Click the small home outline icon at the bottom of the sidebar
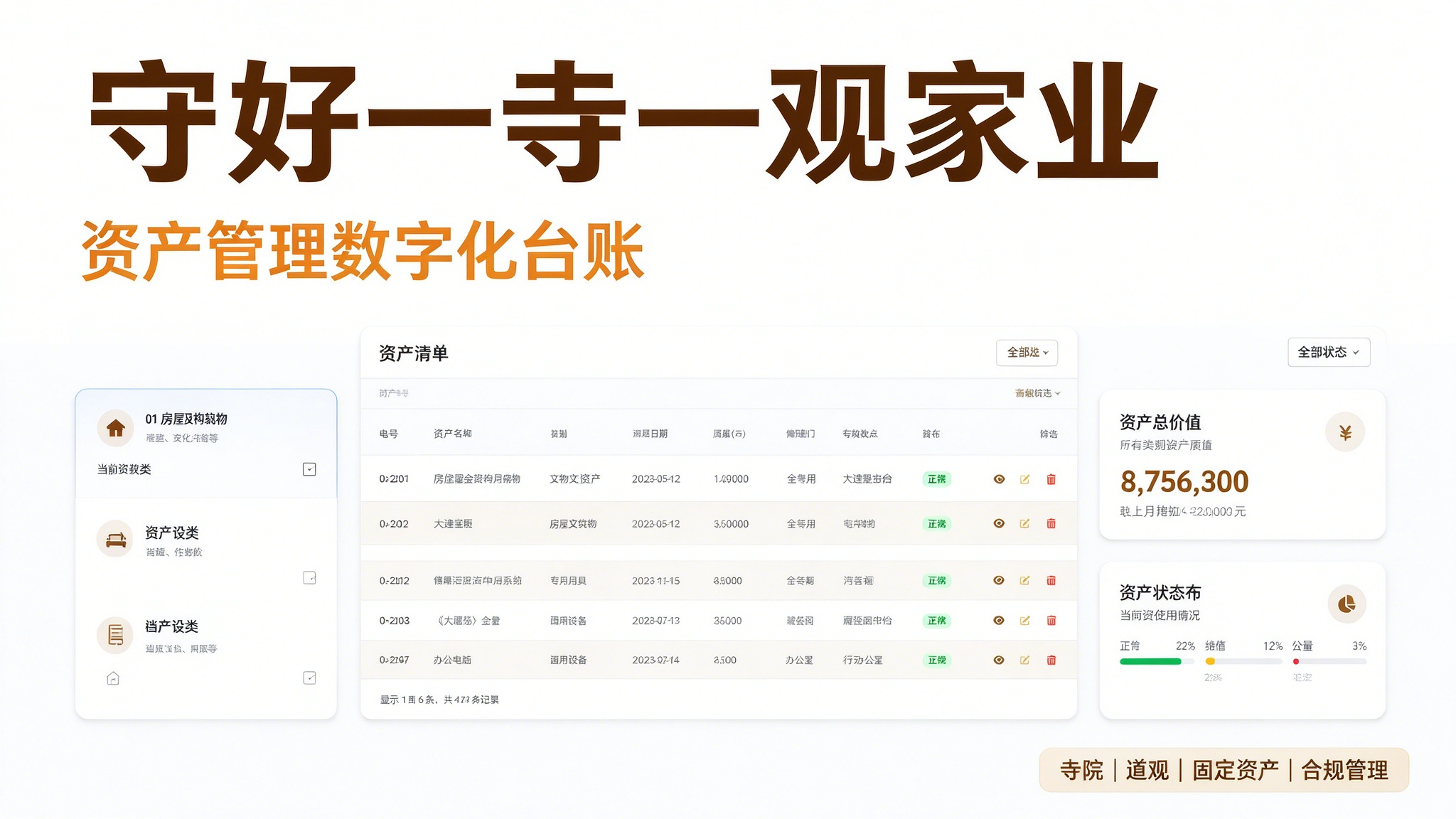This screenshot has height=819, width=1456. (113, 678)
